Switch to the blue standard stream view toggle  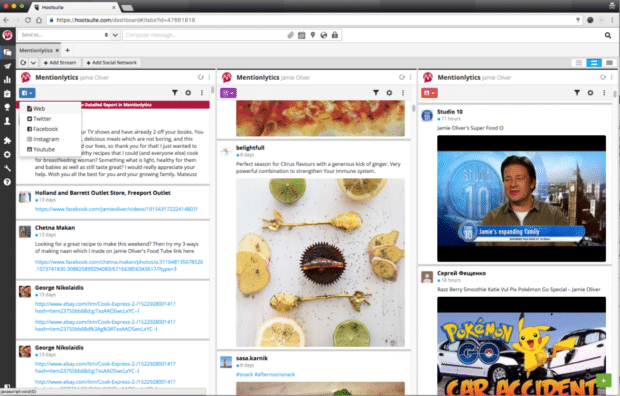pyautogui.click(x=594, y=63)
